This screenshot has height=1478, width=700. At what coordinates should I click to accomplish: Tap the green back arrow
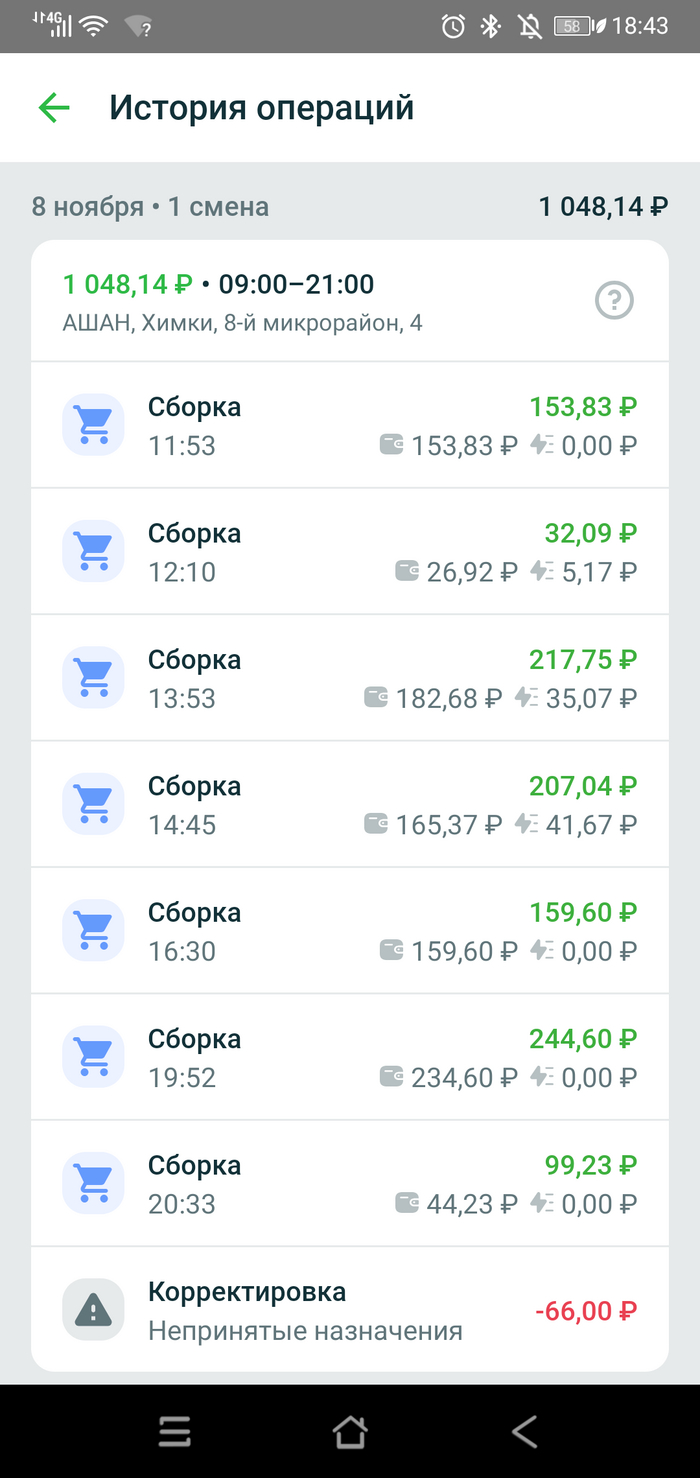[x=54, y=108]
